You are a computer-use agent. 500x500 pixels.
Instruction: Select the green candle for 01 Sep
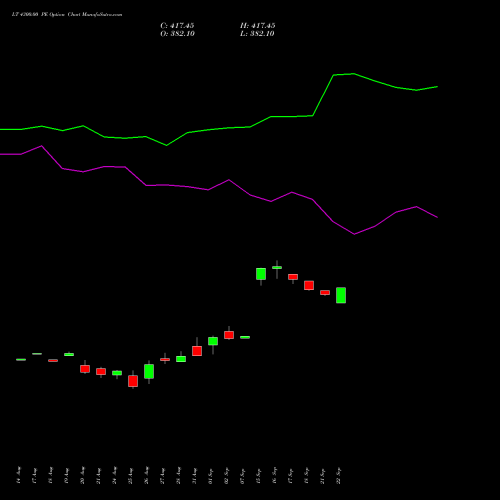(213, 341)
